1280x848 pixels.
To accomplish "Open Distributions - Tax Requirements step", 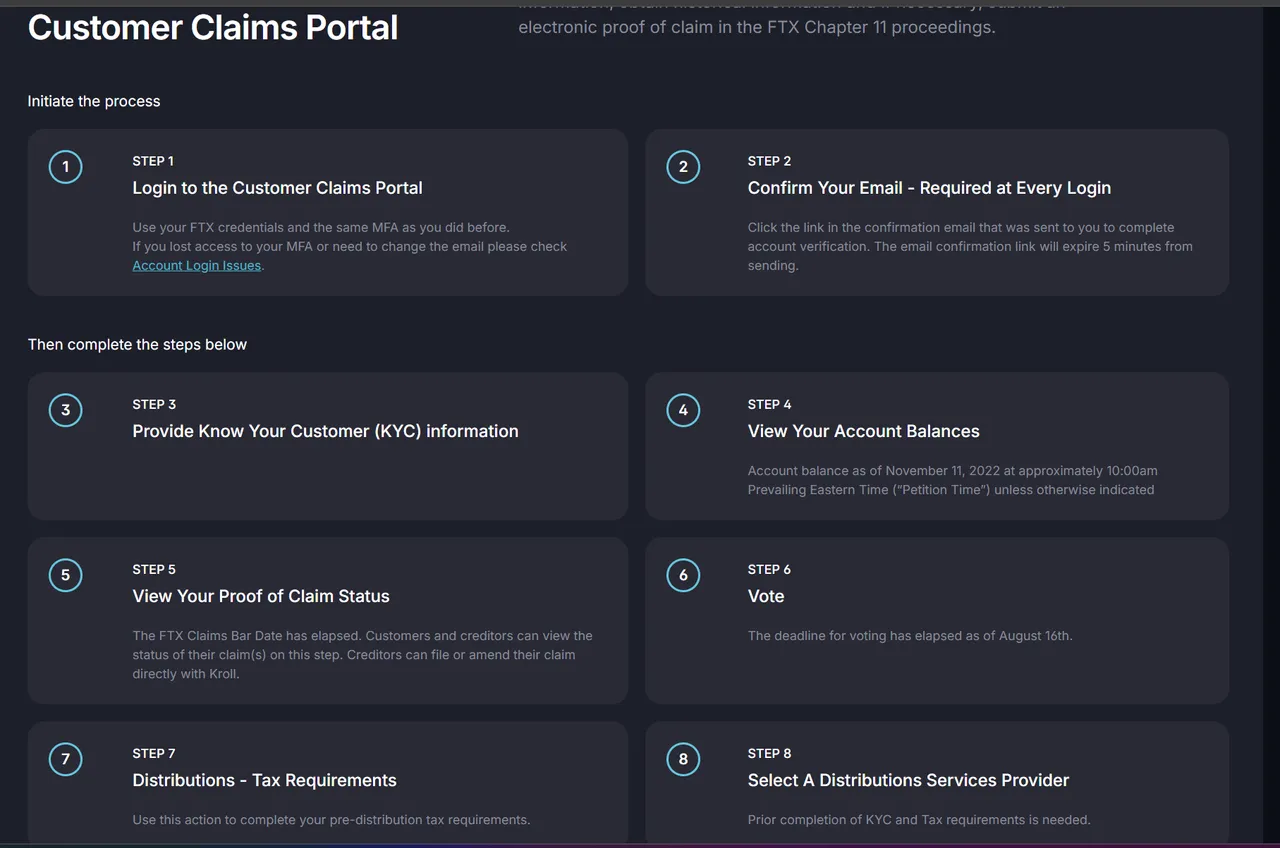I will click(x=264, y=780).
